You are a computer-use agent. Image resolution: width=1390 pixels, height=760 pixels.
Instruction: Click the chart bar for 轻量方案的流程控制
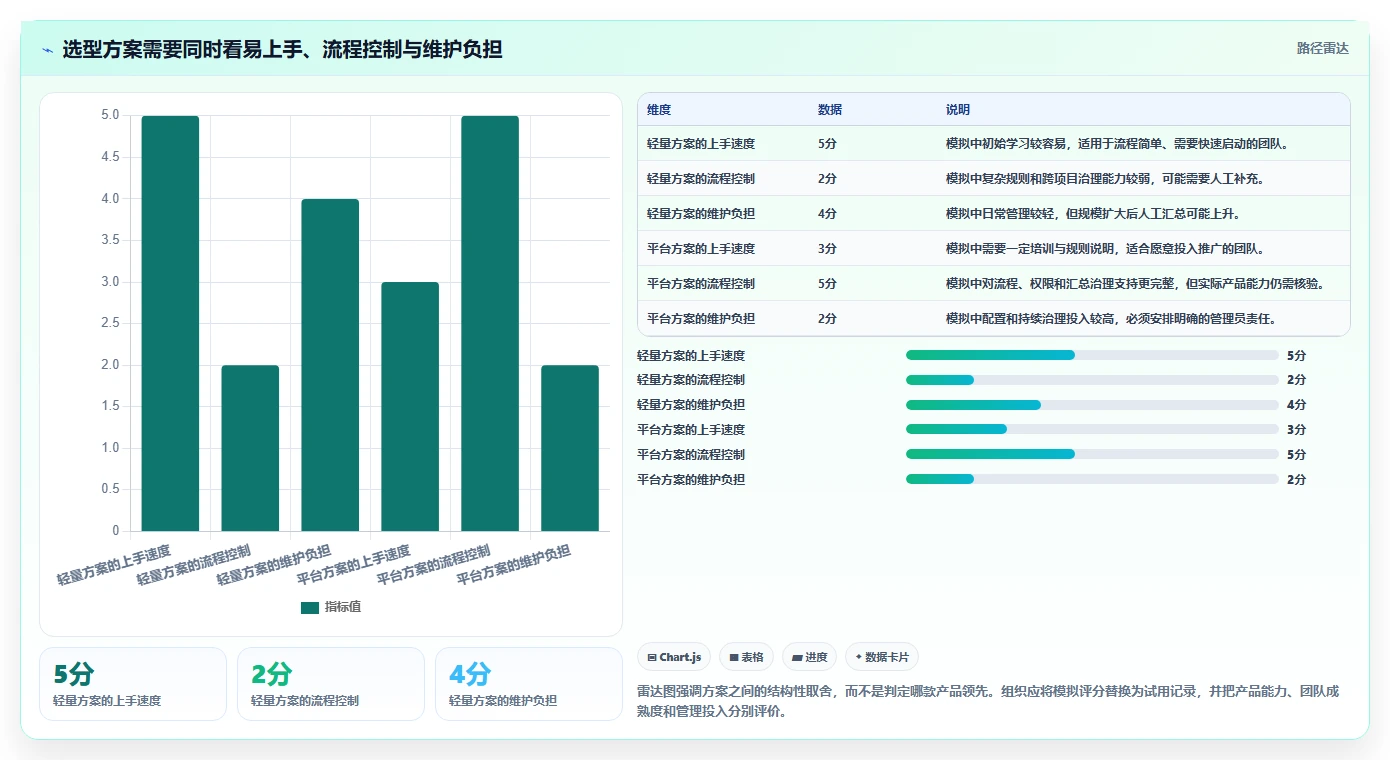tap(250, 448)
